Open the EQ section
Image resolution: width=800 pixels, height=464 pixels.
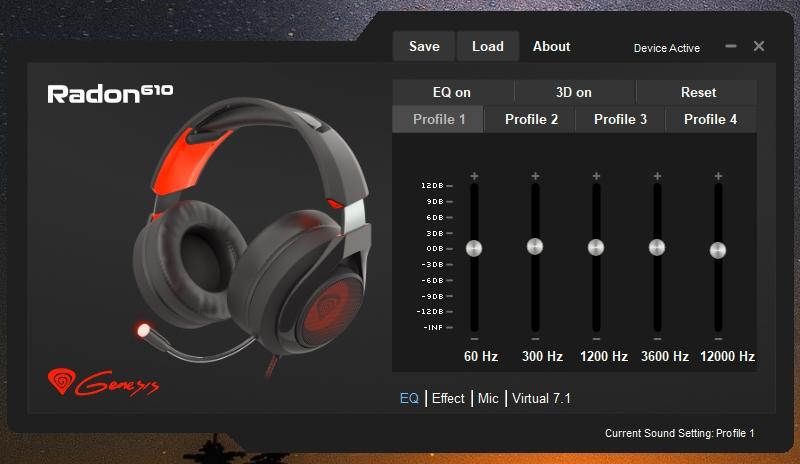(x=409, y=398)
